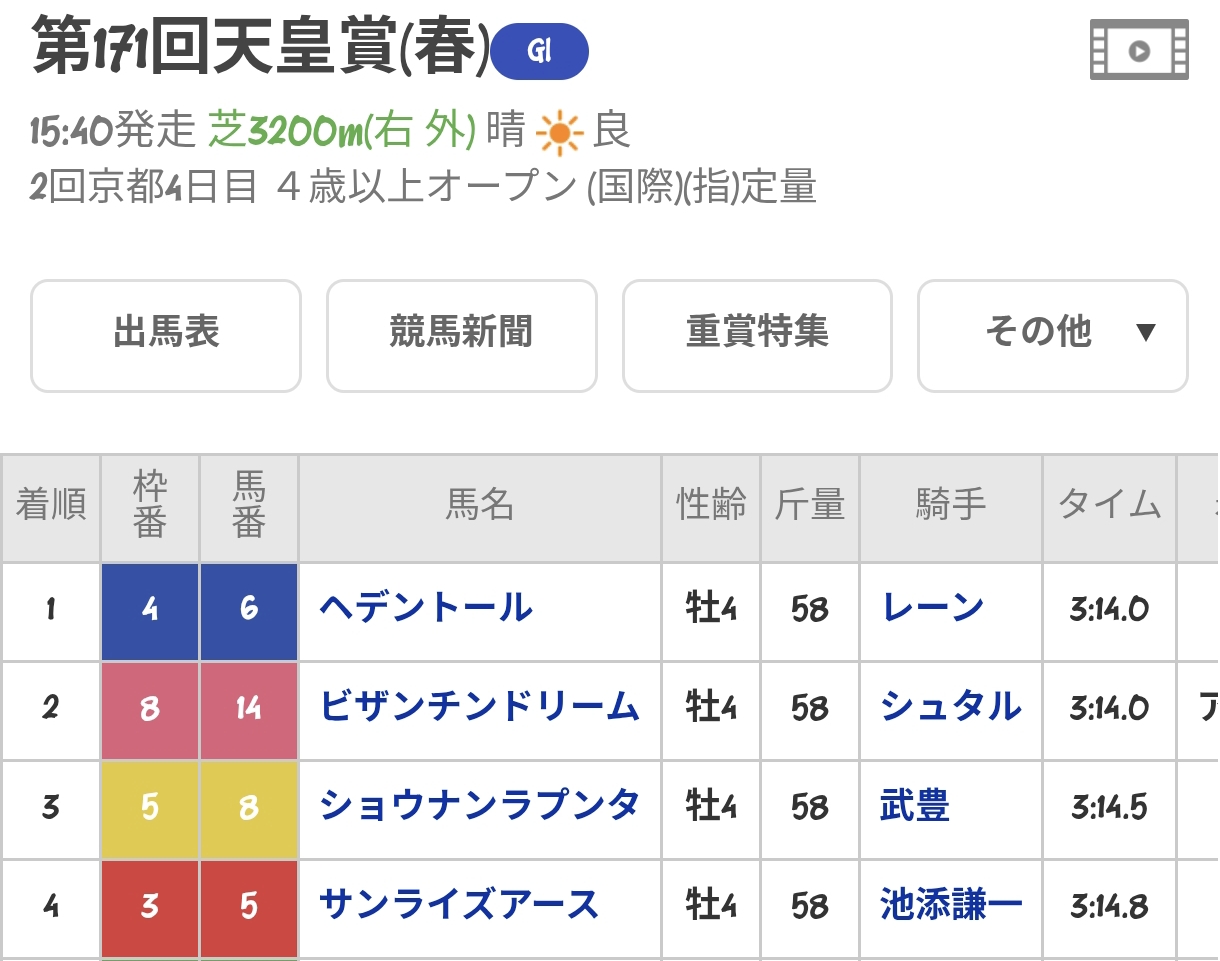Open jockey 池添謙一 profile
The height and width of the screenshot is (961, 1220).
click(951, 906)
